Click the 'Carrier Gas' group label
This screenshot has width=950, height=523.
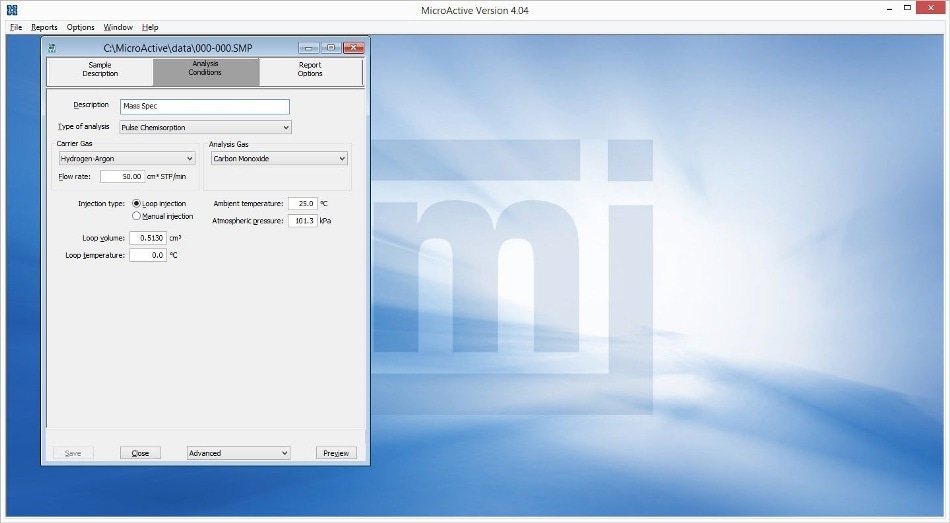coord(75,144)
